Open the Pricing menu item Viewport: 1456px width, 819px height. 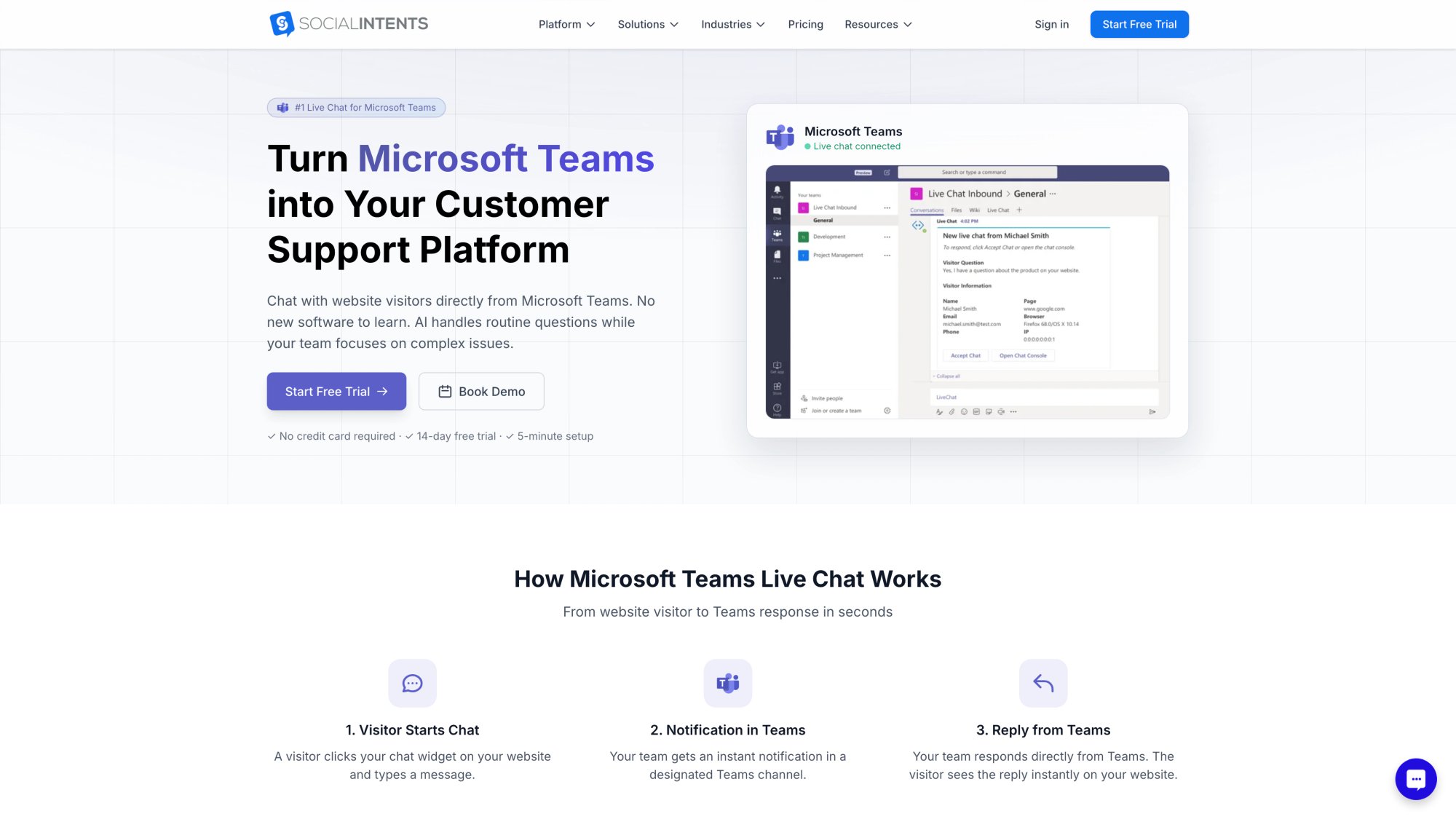(x=805, y=24)
